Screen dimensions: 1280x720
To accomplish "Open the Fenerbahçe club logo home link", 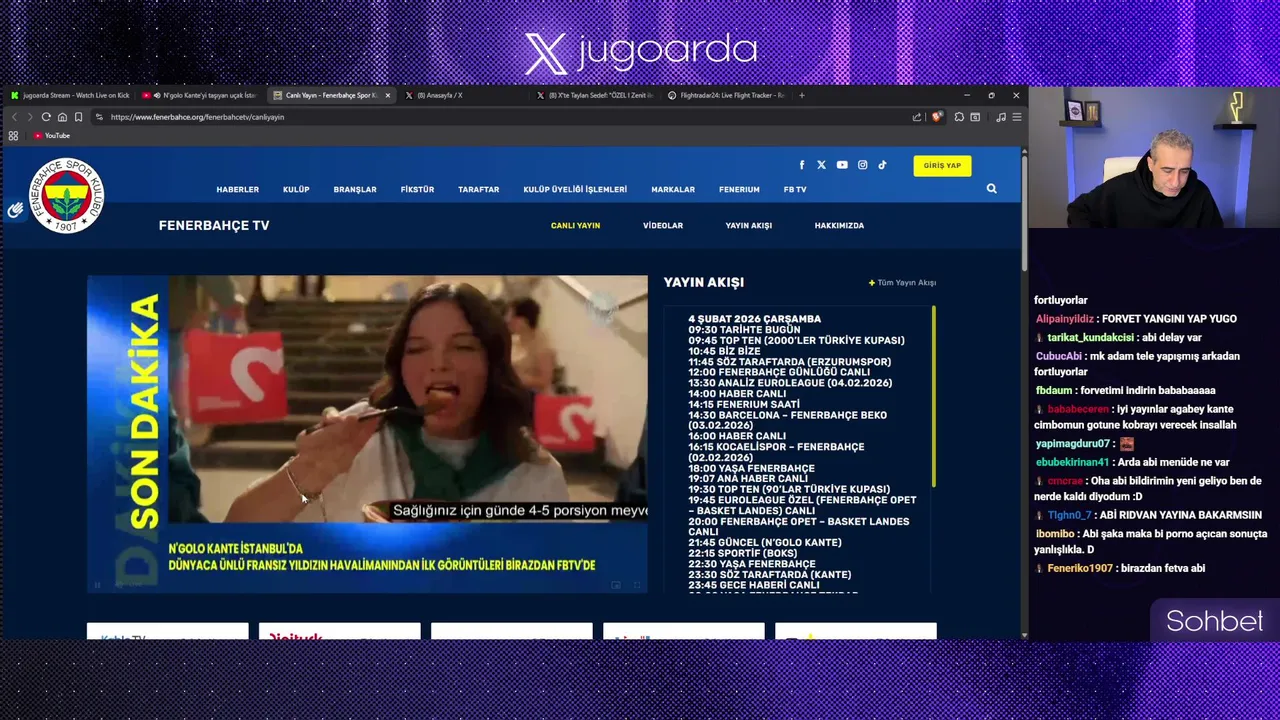I will [x=66, y=195].
